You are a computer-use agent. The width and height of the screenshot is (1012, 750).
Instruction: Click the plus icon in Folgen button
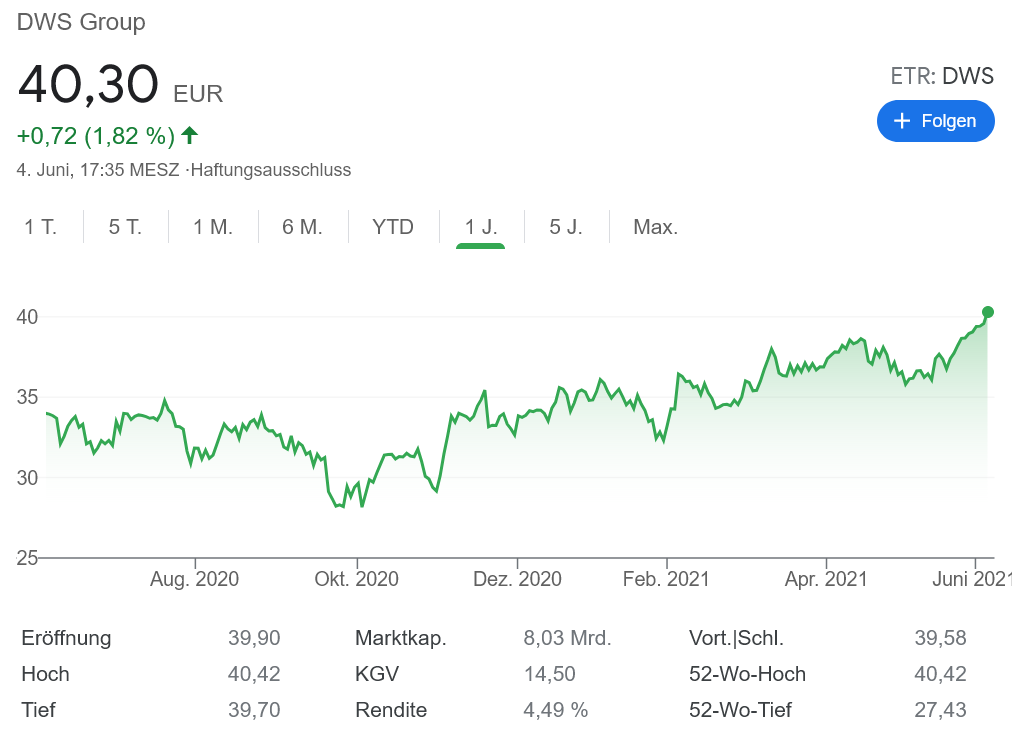902,121
